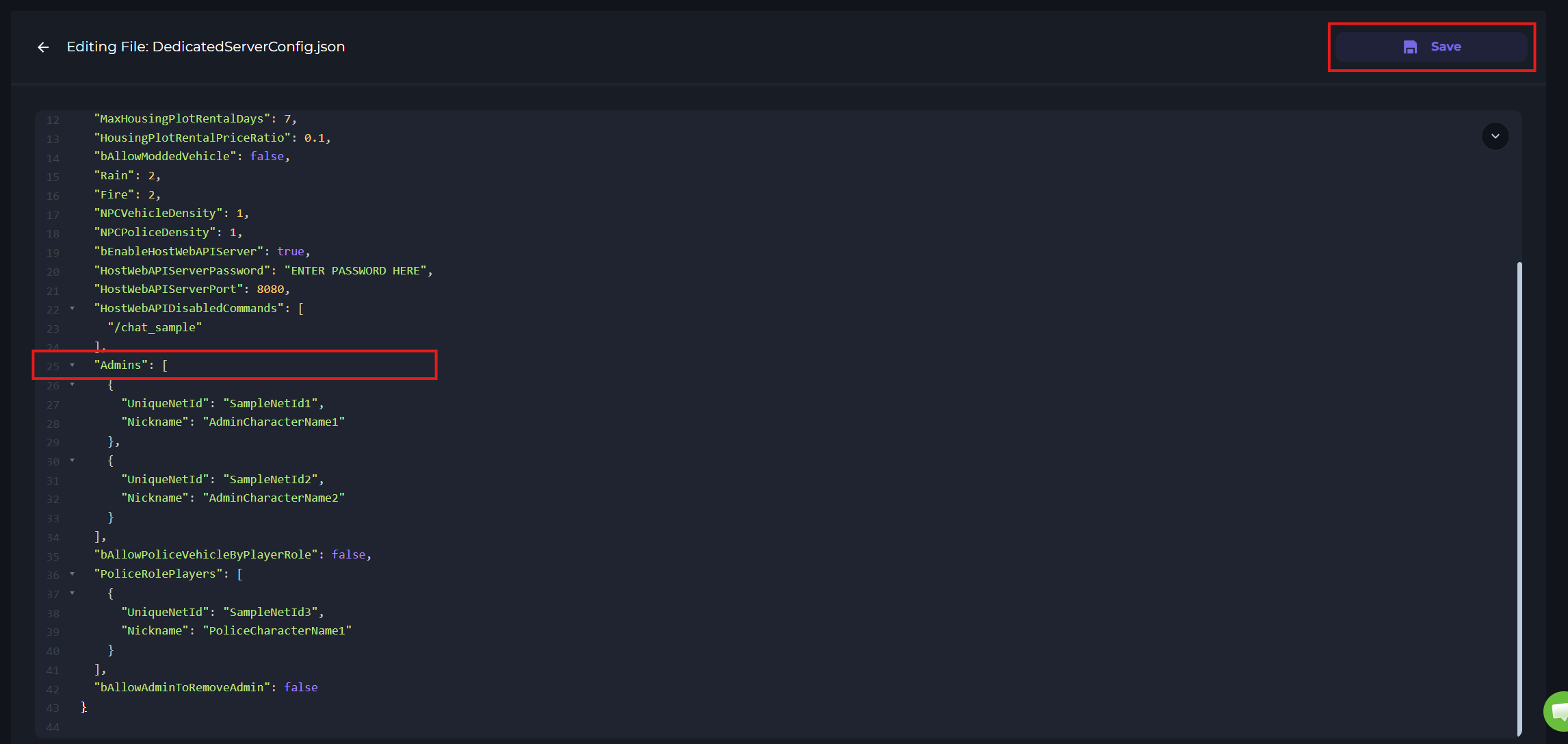Click the "/chat_sample" string on line 23
The image size is (1568, 744).
tap(155, 328)
